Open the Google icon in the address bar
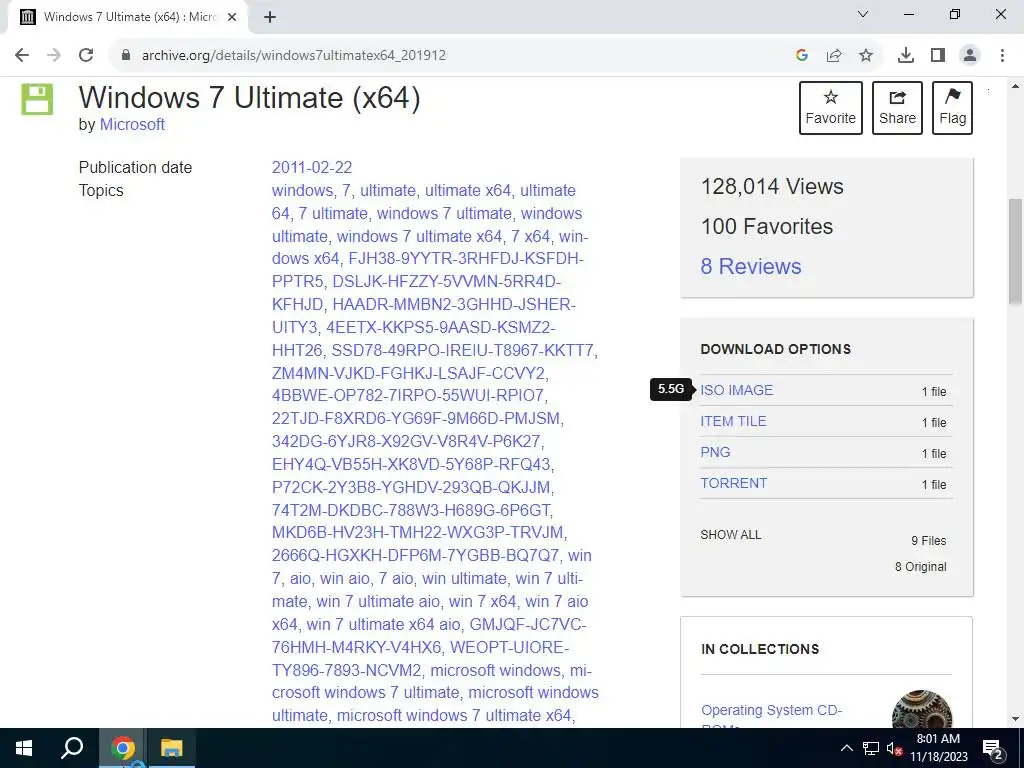Screen dimensions: 1024x768 (802, 55)
